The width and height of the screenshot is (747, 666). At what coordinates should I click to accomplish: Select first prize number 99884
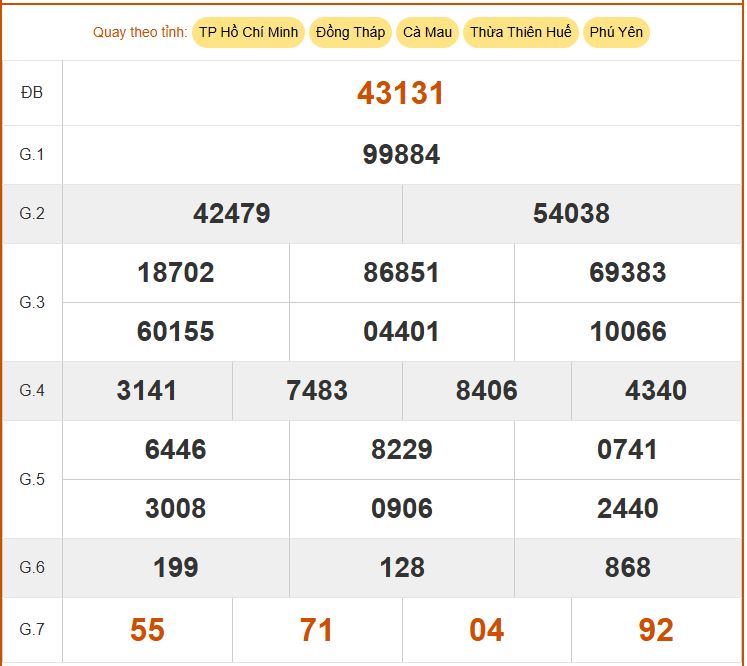401,155
